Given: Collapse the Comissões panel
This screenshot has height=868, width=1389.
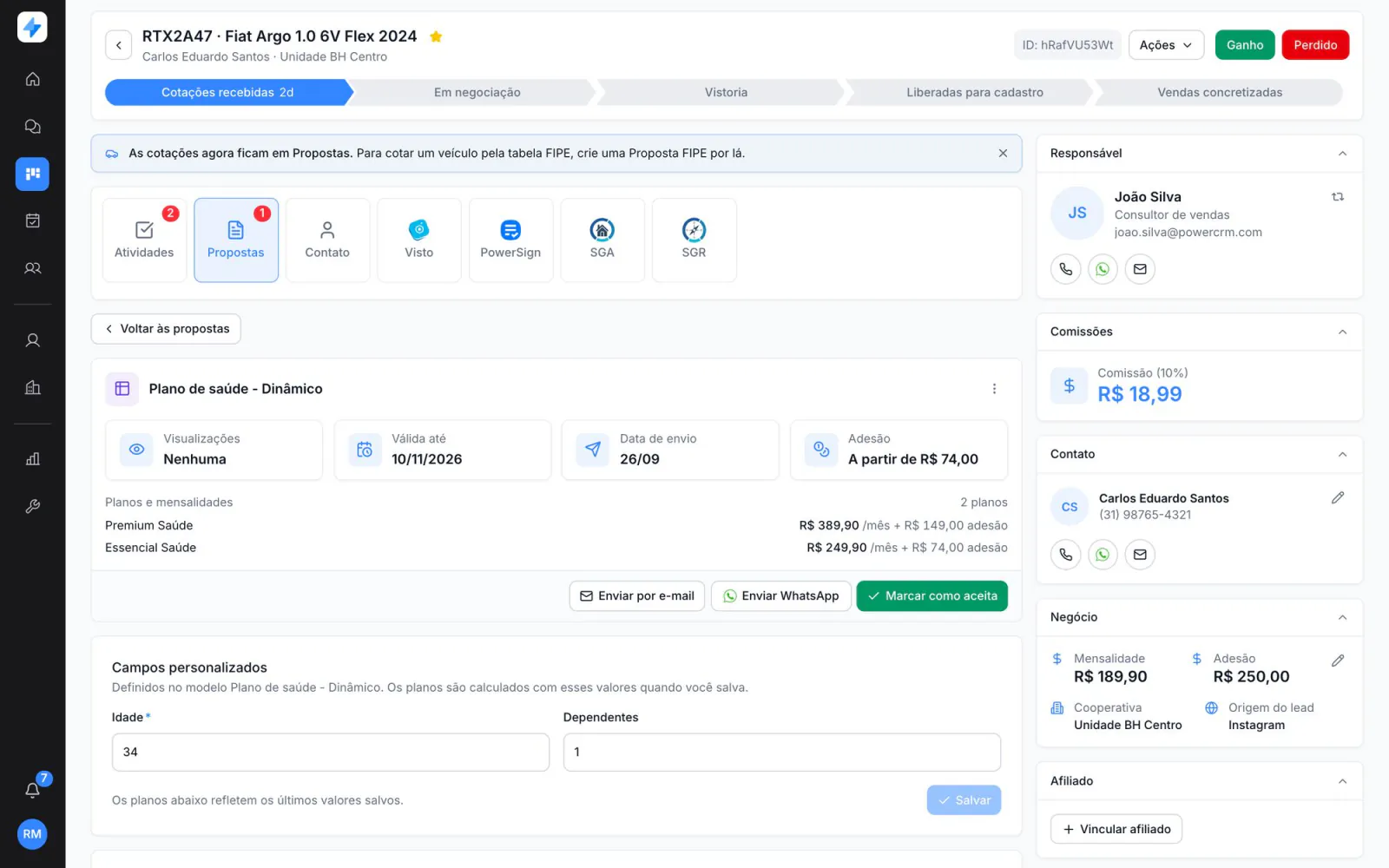Looking at the screenshot, I should tap(1342, 332).
